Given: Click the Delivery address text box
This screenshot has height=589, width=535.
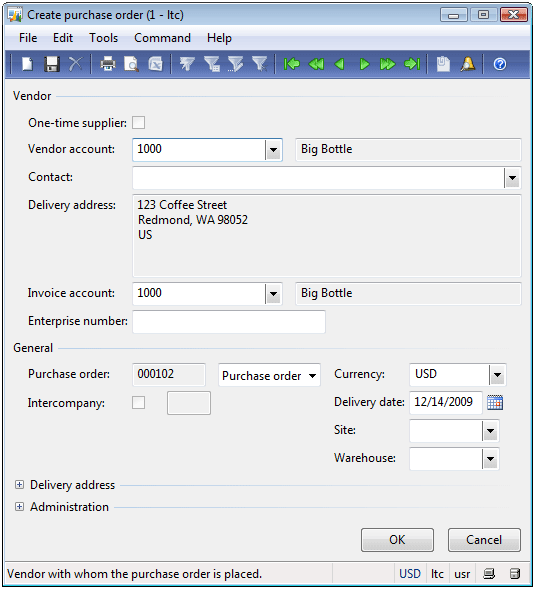Looking at the screenshot, I should click(x=327, y=236).
